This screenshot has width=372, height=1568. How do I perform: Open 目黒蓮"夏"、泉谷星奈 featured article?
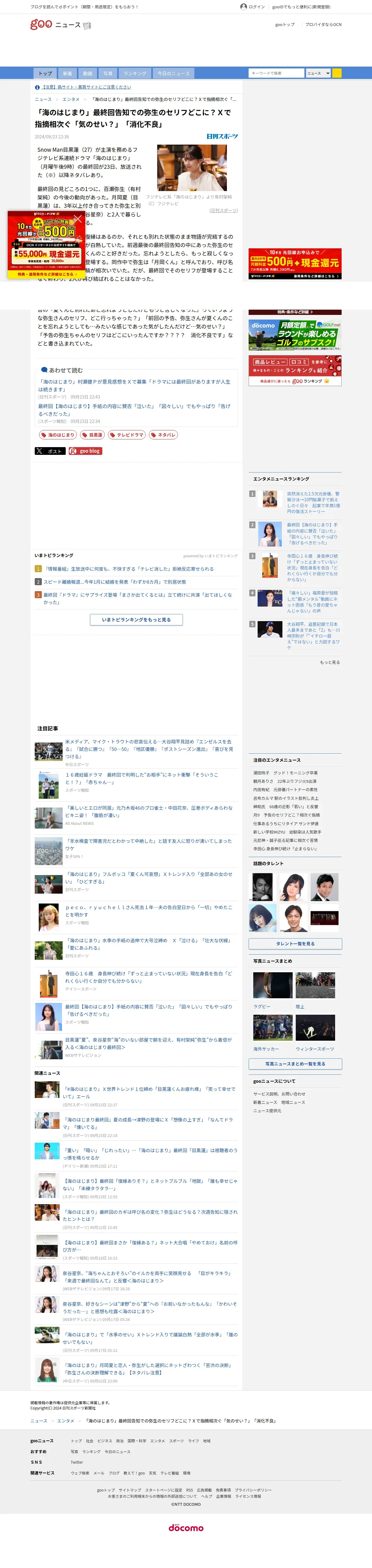pyautogui.click(x=149, y=1043)
